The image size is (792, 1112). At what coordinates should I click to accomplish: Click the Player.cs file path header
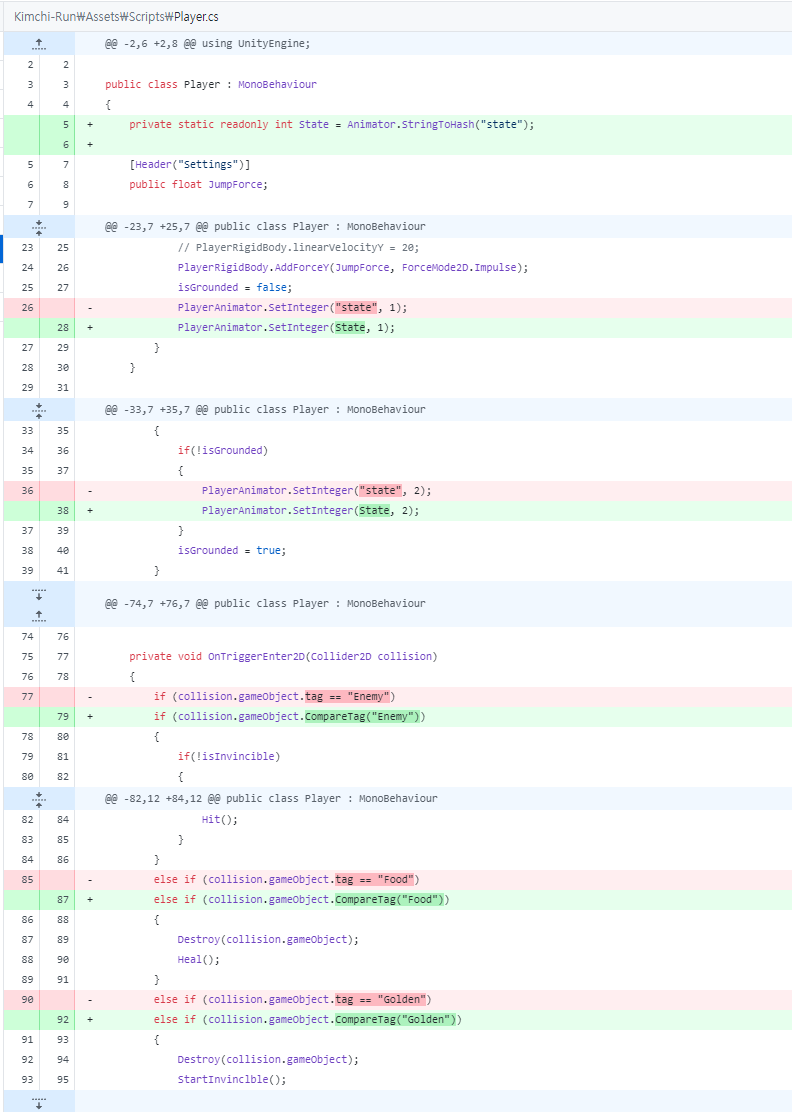[x=116, y=16]
